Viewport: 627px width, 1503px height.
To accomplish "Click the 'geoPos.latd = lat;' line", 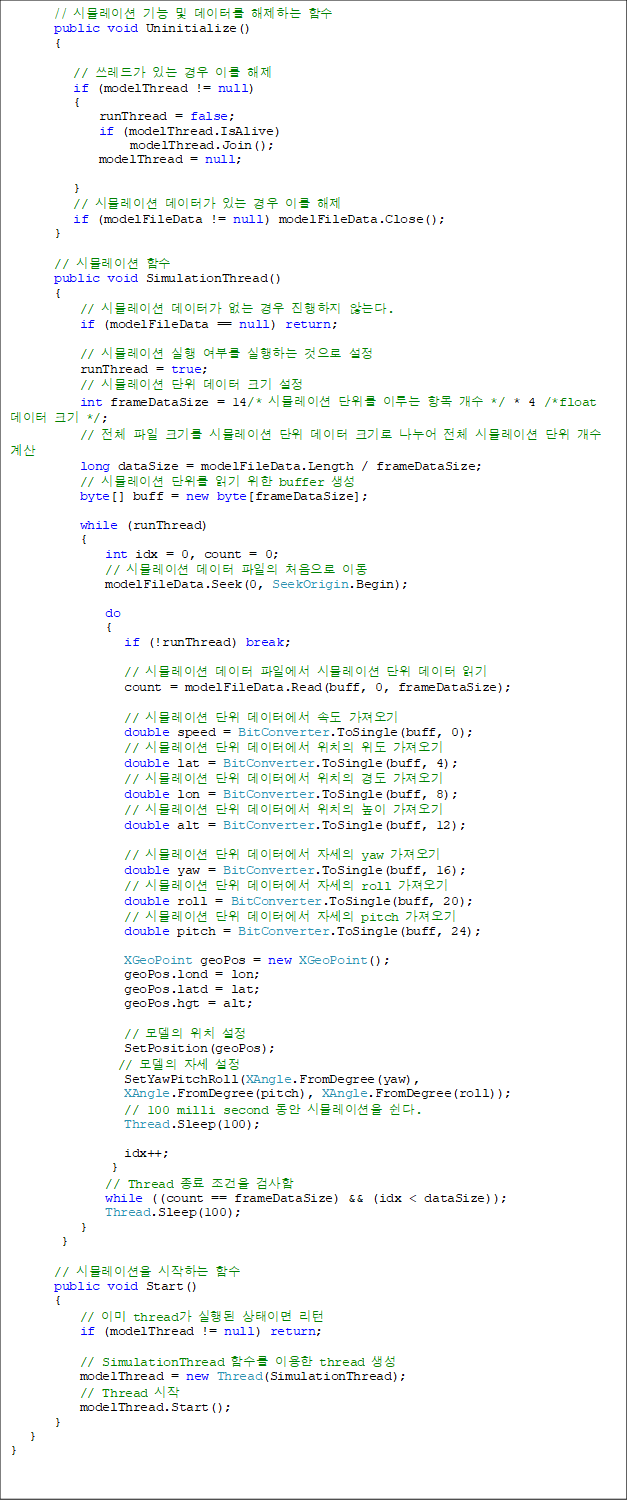I will 192,989.
